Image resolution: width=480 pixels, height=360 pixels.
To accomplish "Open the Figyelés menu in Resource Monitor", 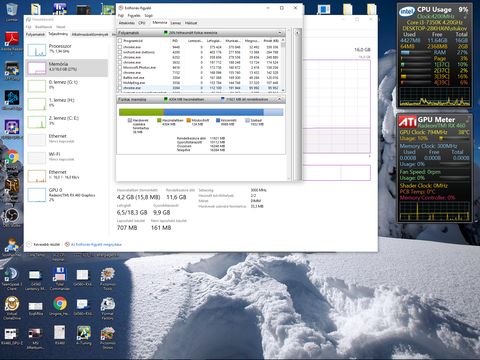I will pos(134,15).
